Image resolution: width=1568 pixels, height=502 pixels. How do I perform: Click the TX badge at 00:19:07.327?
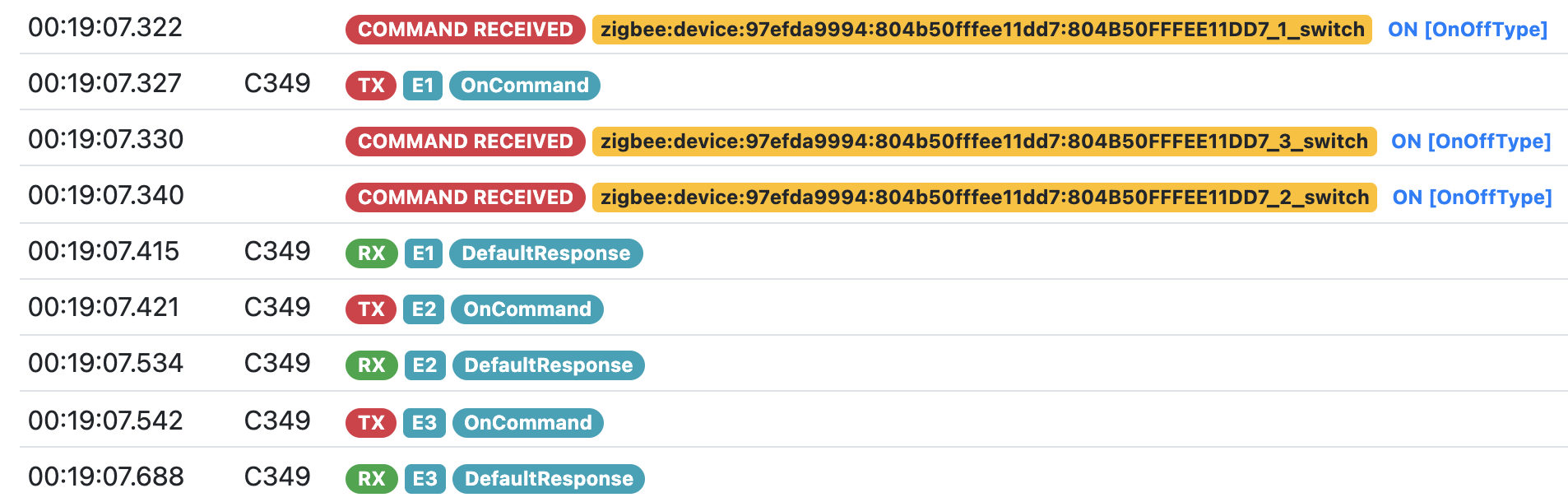[x=371, y=86]
